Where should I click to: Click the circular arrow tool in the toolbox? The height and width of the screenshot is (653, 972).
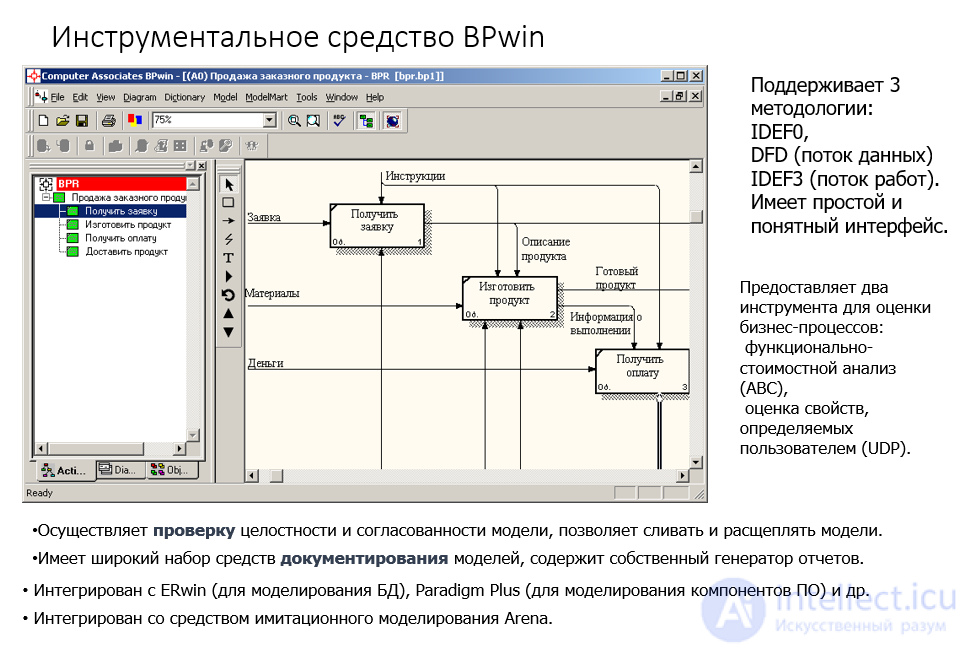(x=228, y=295)
